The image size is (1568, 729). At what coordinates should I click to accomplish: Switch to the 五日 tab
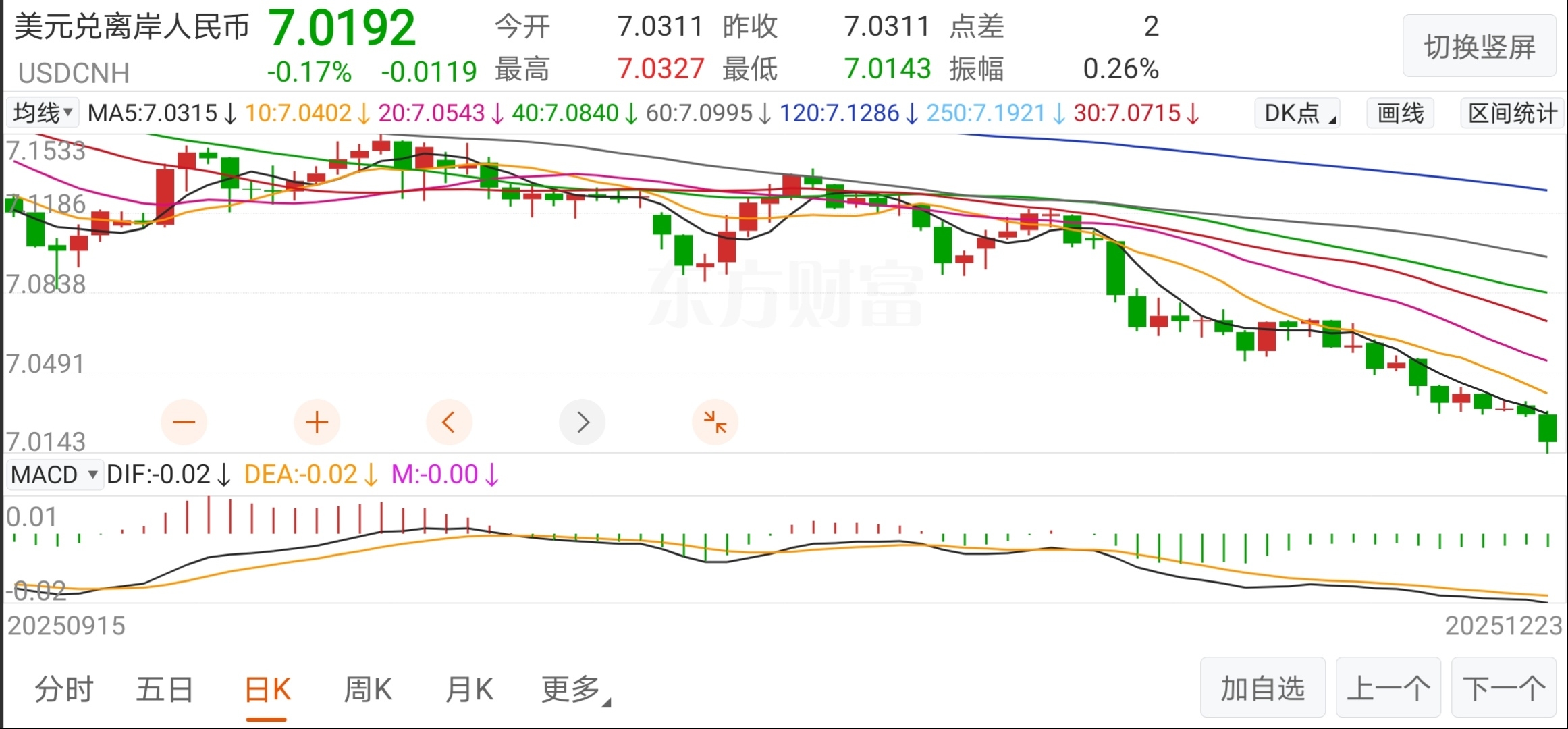click(165, 690)
